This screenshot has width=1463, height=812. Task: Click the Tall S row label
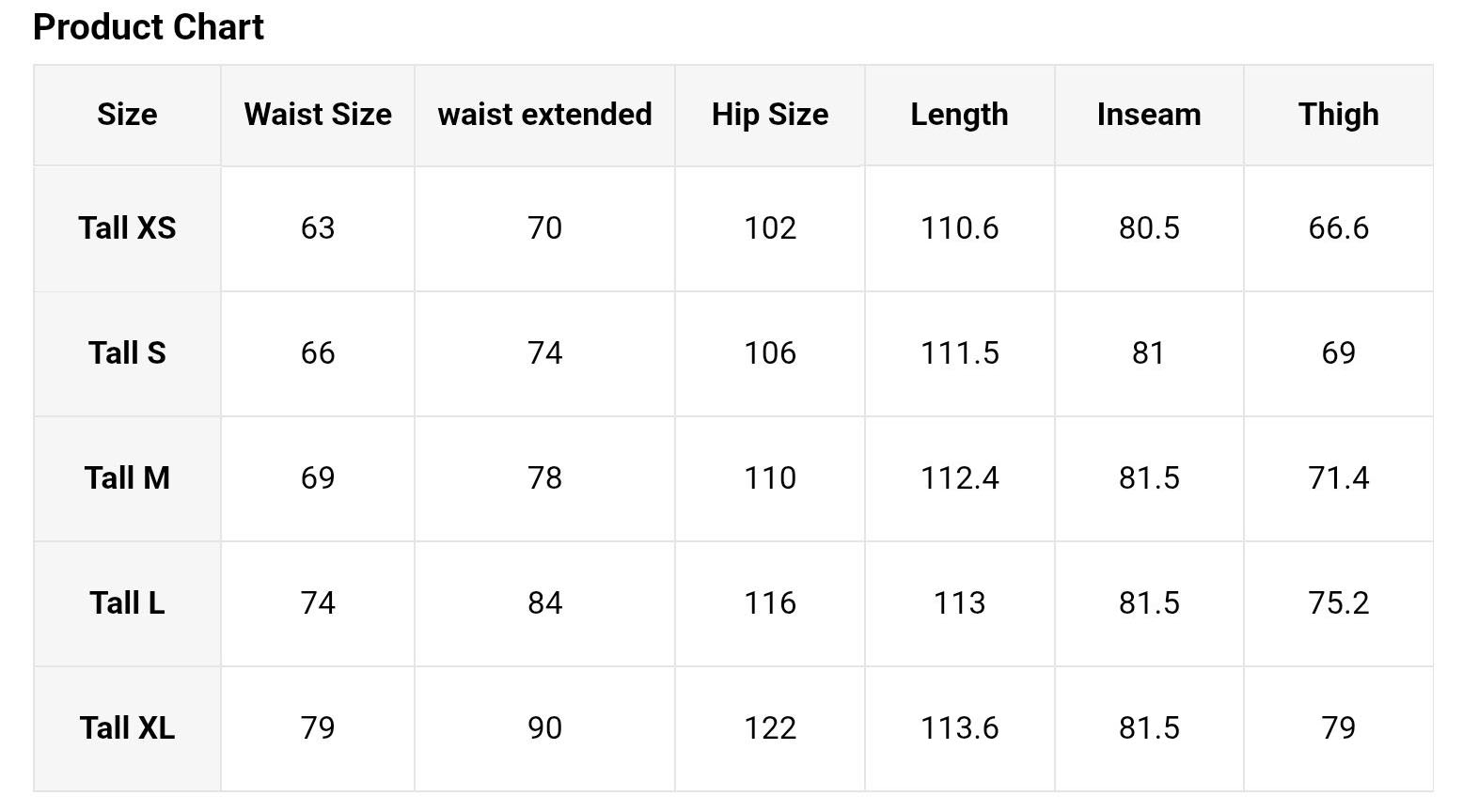point(127,353)
